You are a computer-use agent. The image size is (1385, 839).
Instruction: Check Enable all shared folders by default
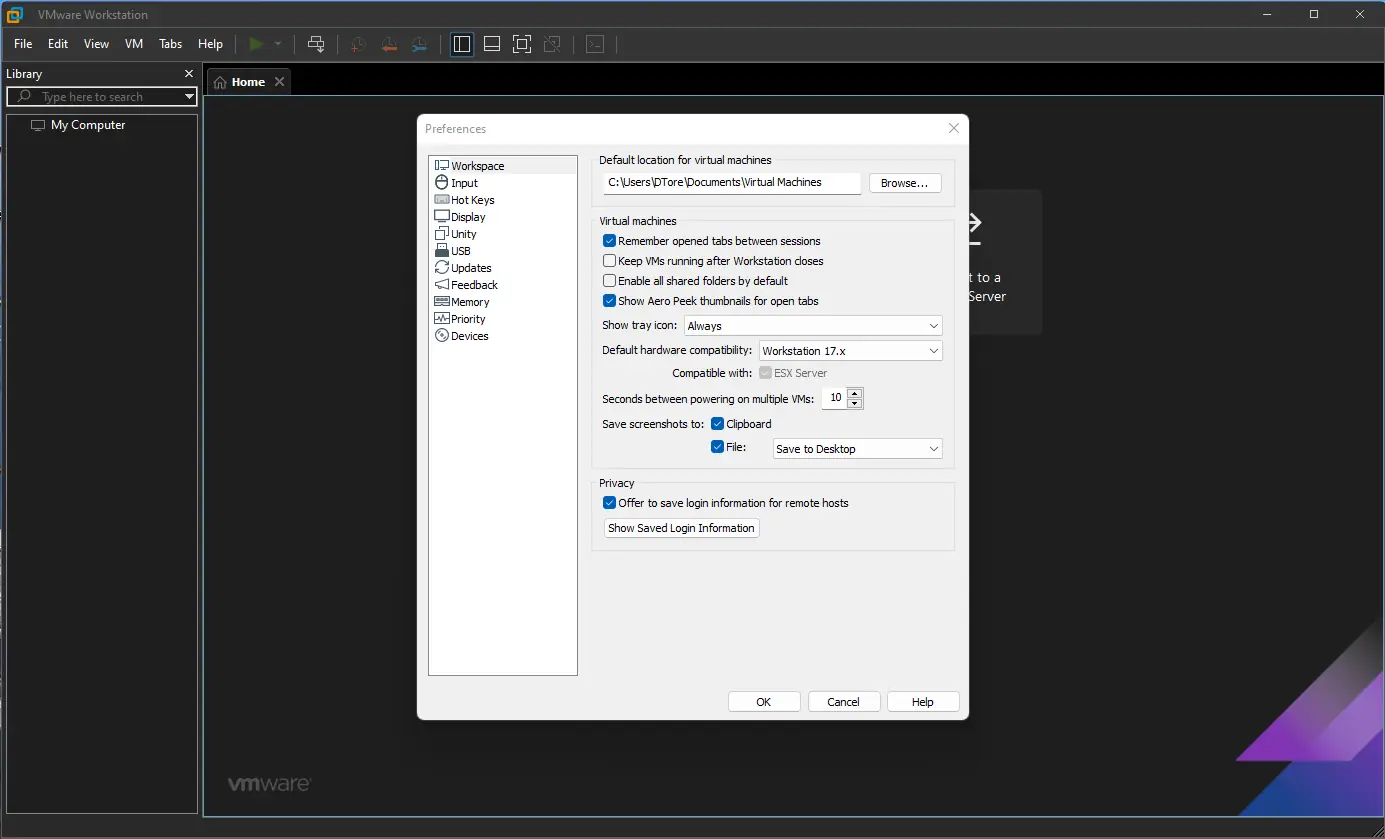(609, 281)
